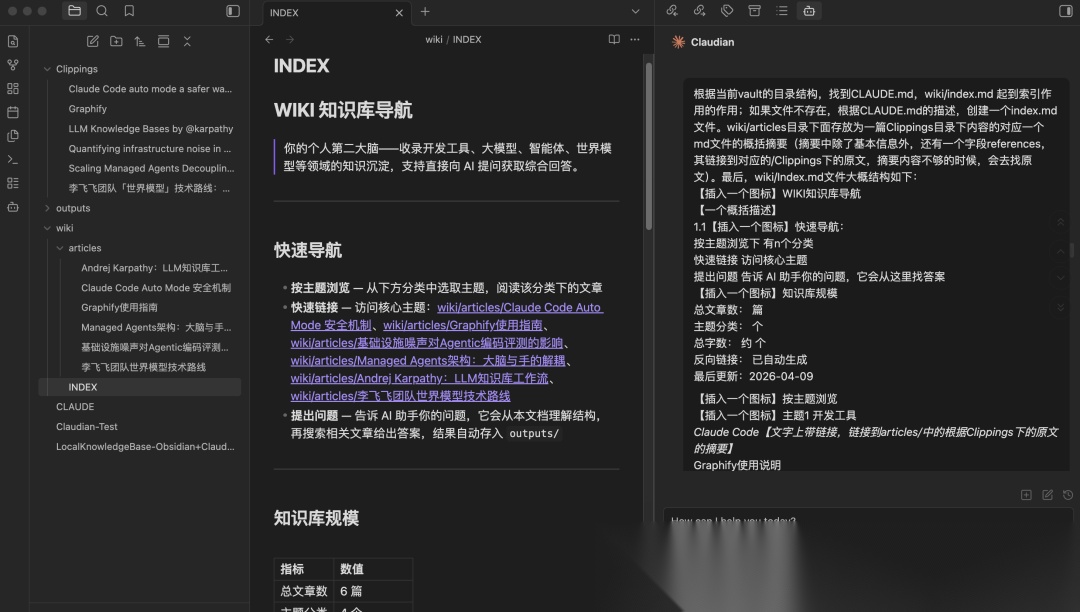Open 李飞飞团队世界模型技术路线 article in tree

pyautogui.click(x=143, y=367)
